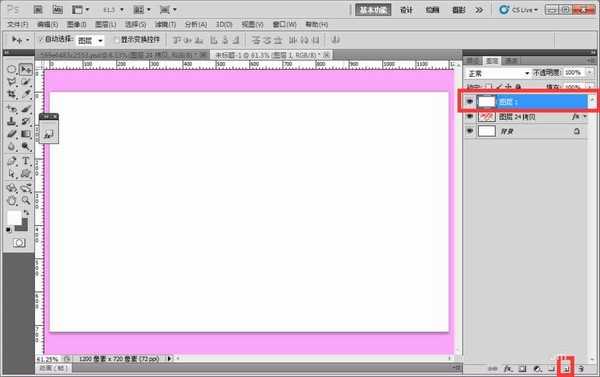The width and height of the screenshot is (600, 377).
Task: Open the Arrange Documents dropdown
Action: click(142, 10)
